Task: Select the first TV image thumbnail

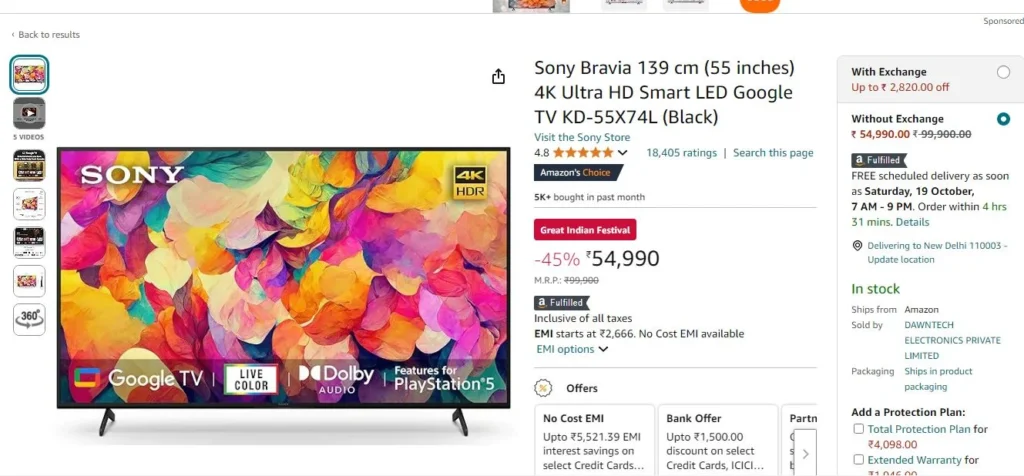Action: 29,74
